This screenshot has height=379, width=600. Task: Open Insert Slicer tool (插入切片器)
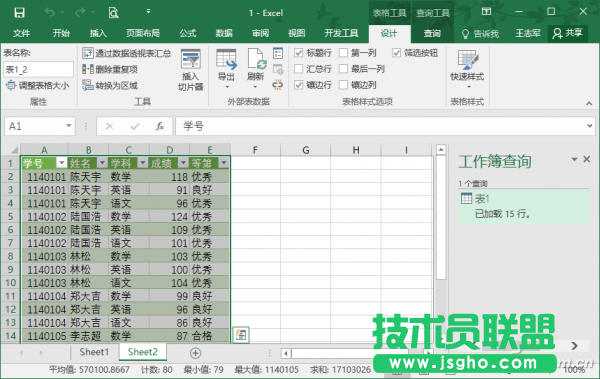[x=191, y=70]
